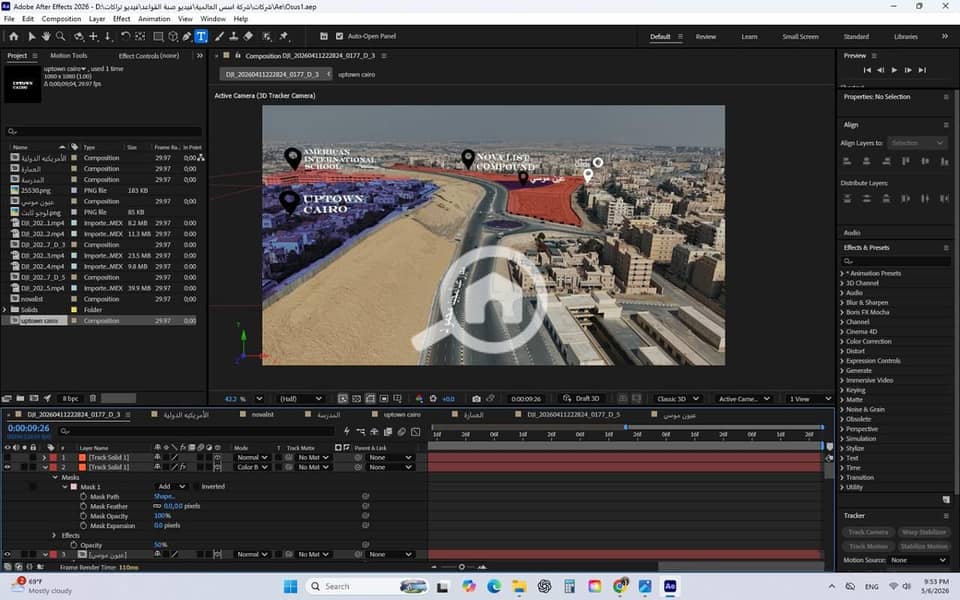960x600 pixels.
Task: Step to next frame in Preview
Action: [909, 70]
